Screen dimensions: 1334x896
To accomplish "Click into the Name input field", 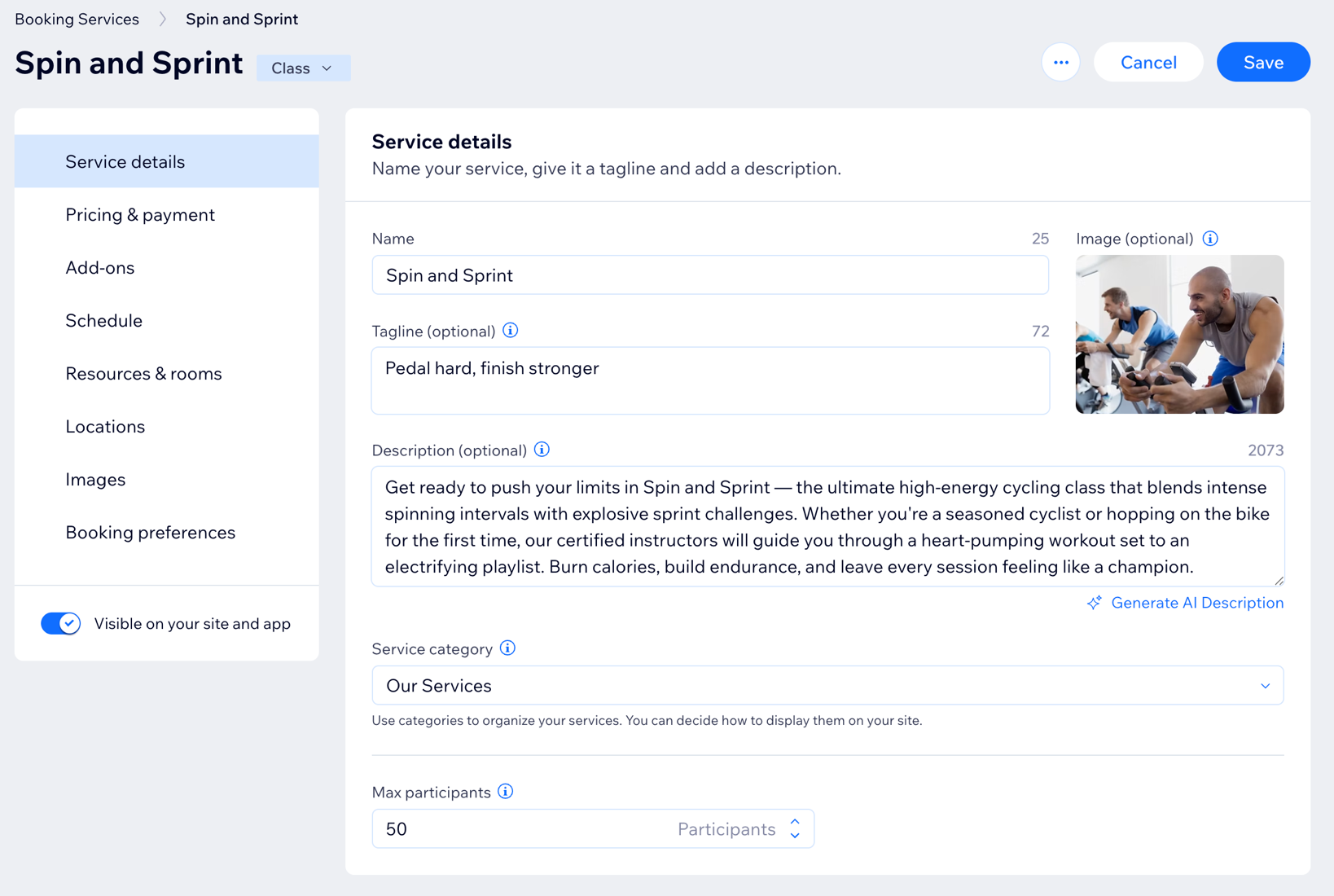I will (x=710, y=275).
